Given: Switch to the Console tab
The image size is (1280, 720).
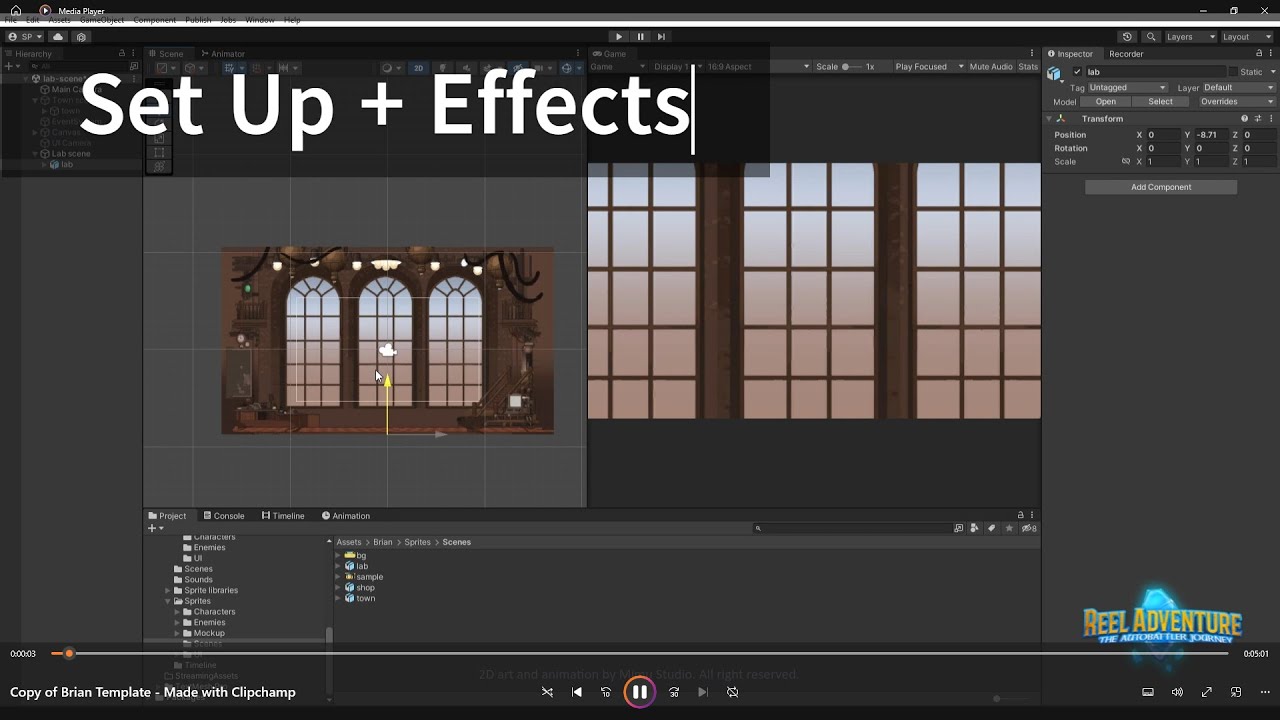Looking at the screenshot, I should 223,516.
